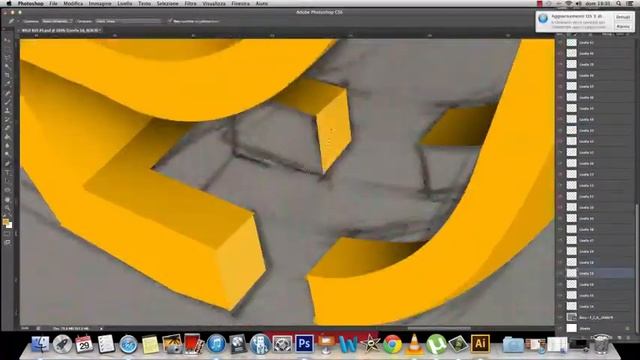This screenshot has width=640, height=360.
Task: Select the highlighted layer's thumbnail
Action: 571,273
